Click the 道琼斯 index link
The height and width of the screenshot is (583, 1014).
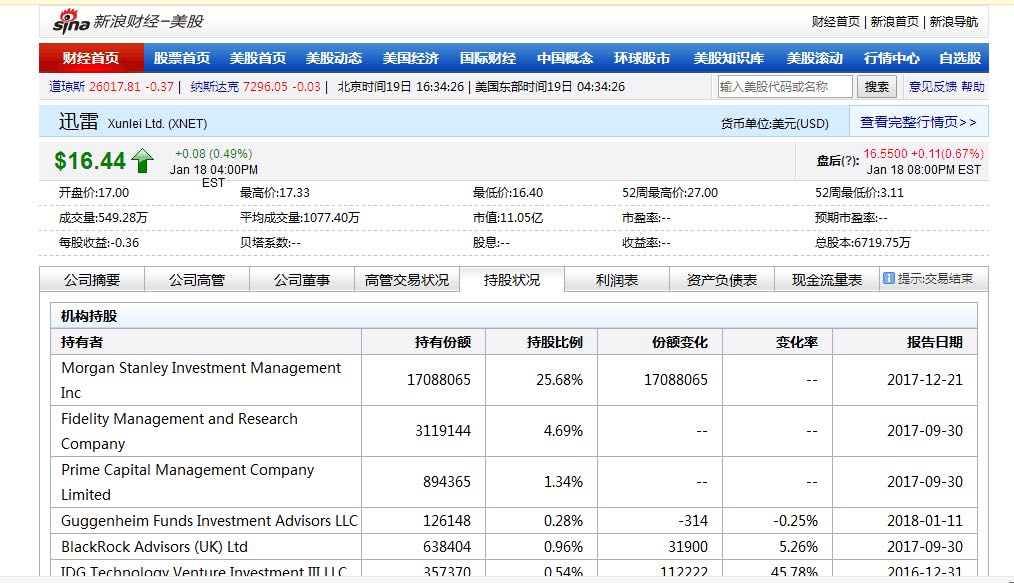tap(67, 87)
